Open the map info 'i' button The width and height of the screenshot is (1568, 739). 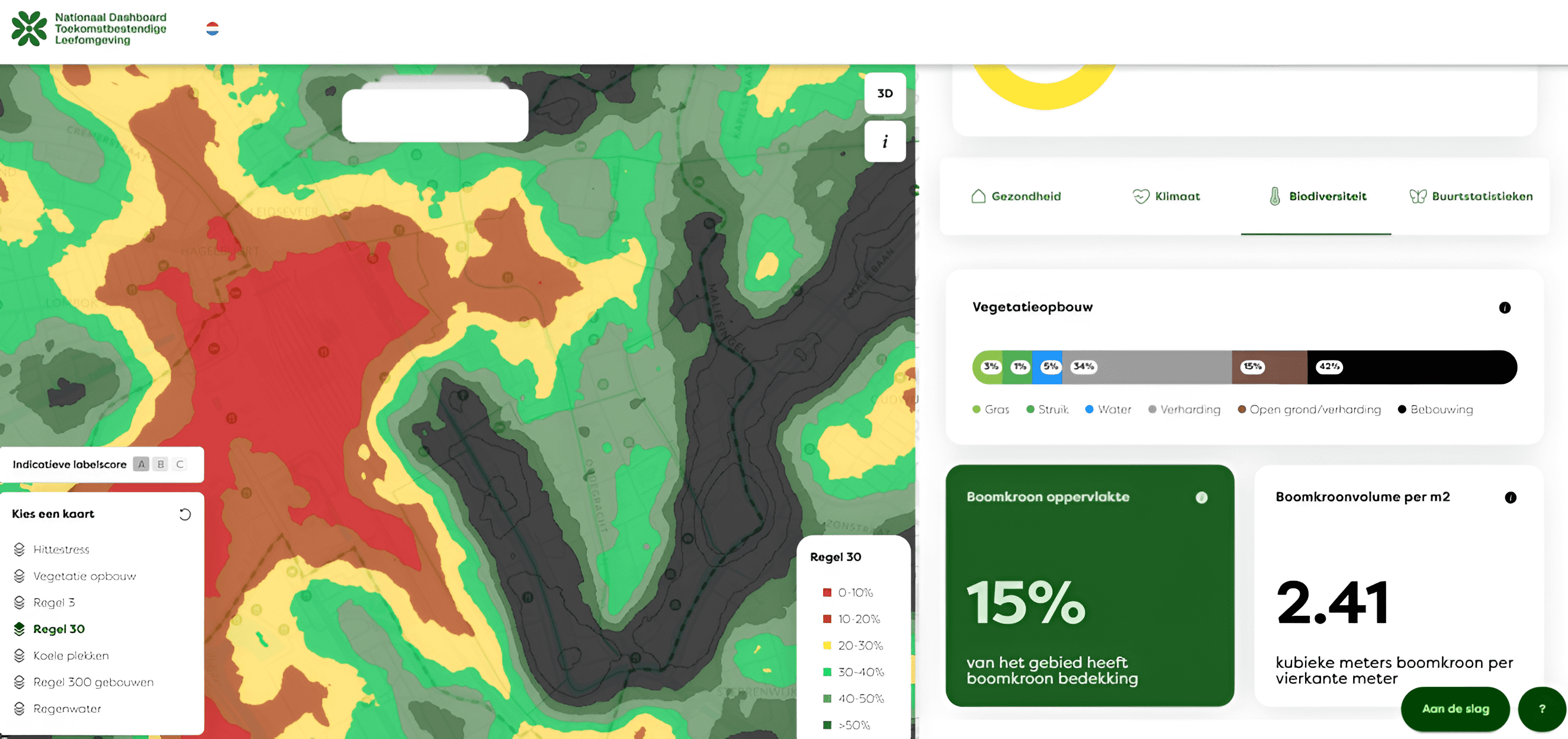pos(885,141)
